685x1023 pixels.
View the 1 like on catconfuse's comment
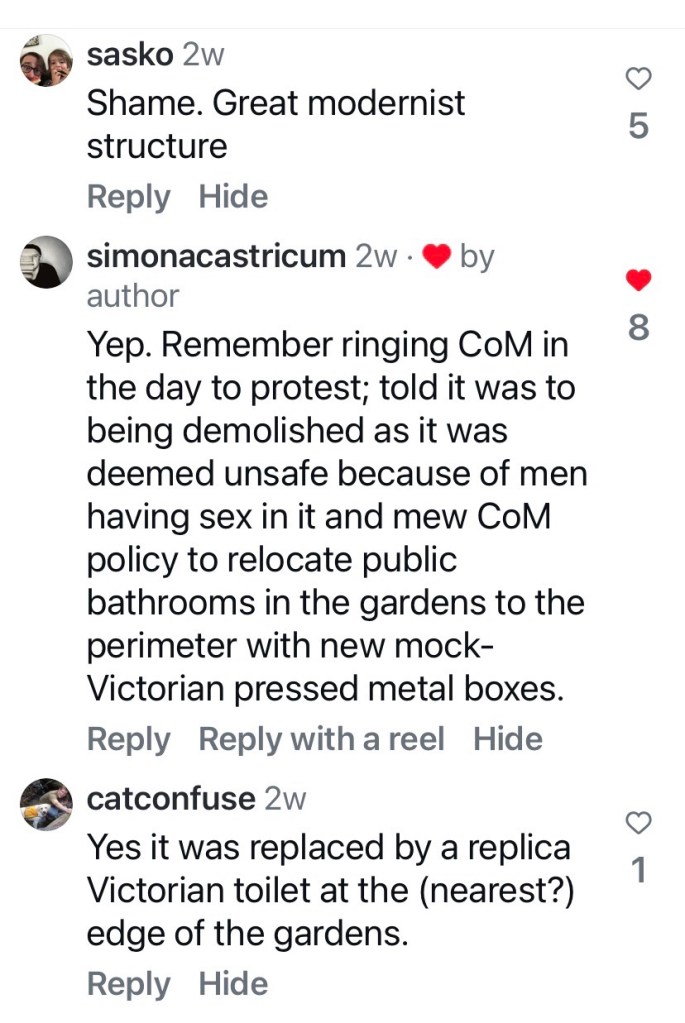click(x=639, y=872)
